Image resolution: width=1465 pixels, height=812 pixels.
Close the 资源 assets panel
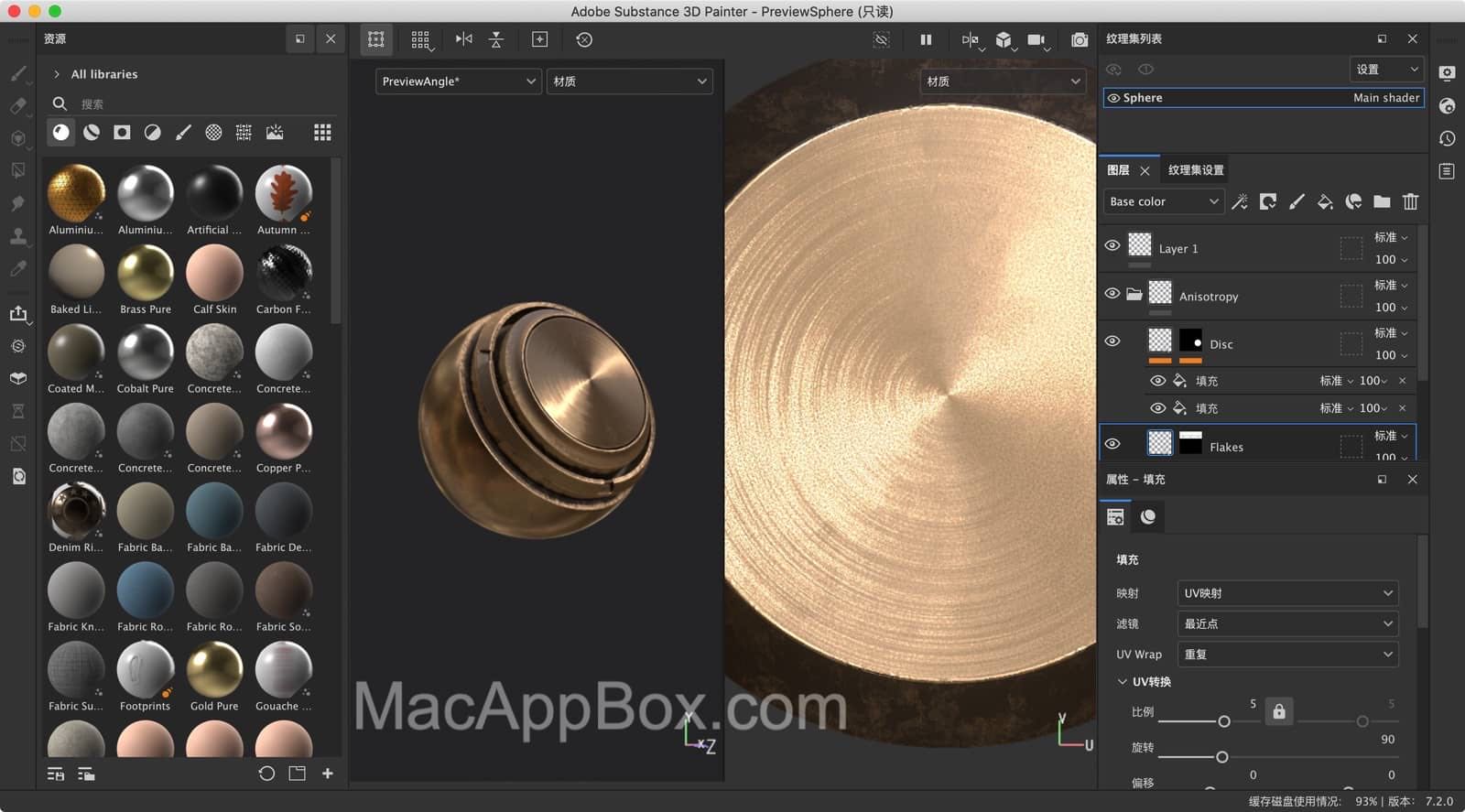pos(331,38)
